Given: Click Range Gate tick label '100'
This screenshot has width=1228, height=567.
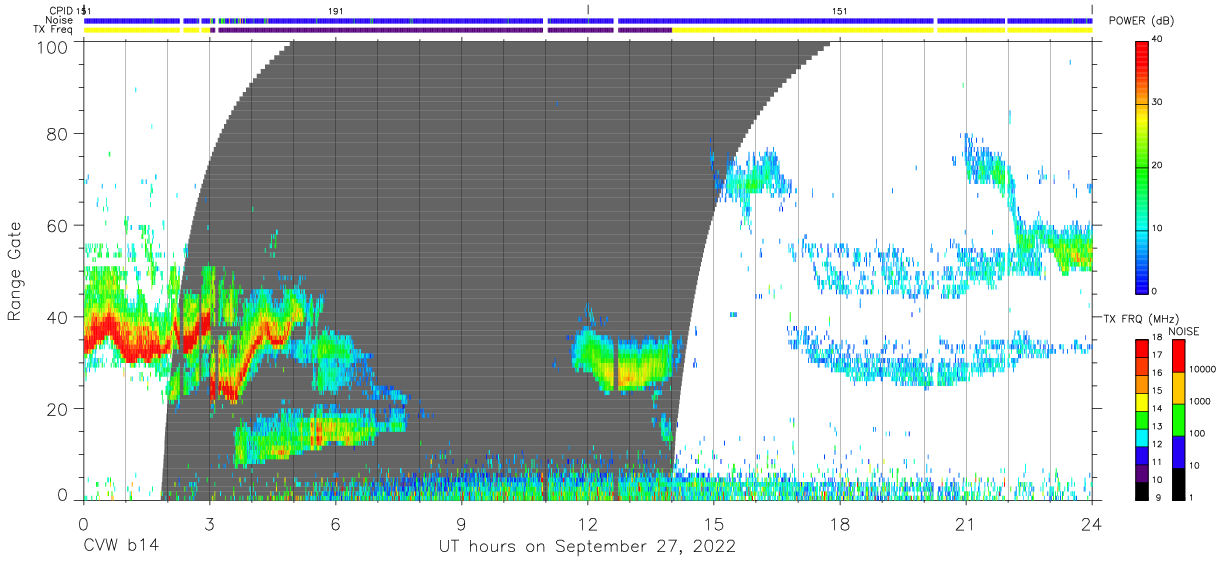Looking at the screenshot, I should [x=54, y=46].
